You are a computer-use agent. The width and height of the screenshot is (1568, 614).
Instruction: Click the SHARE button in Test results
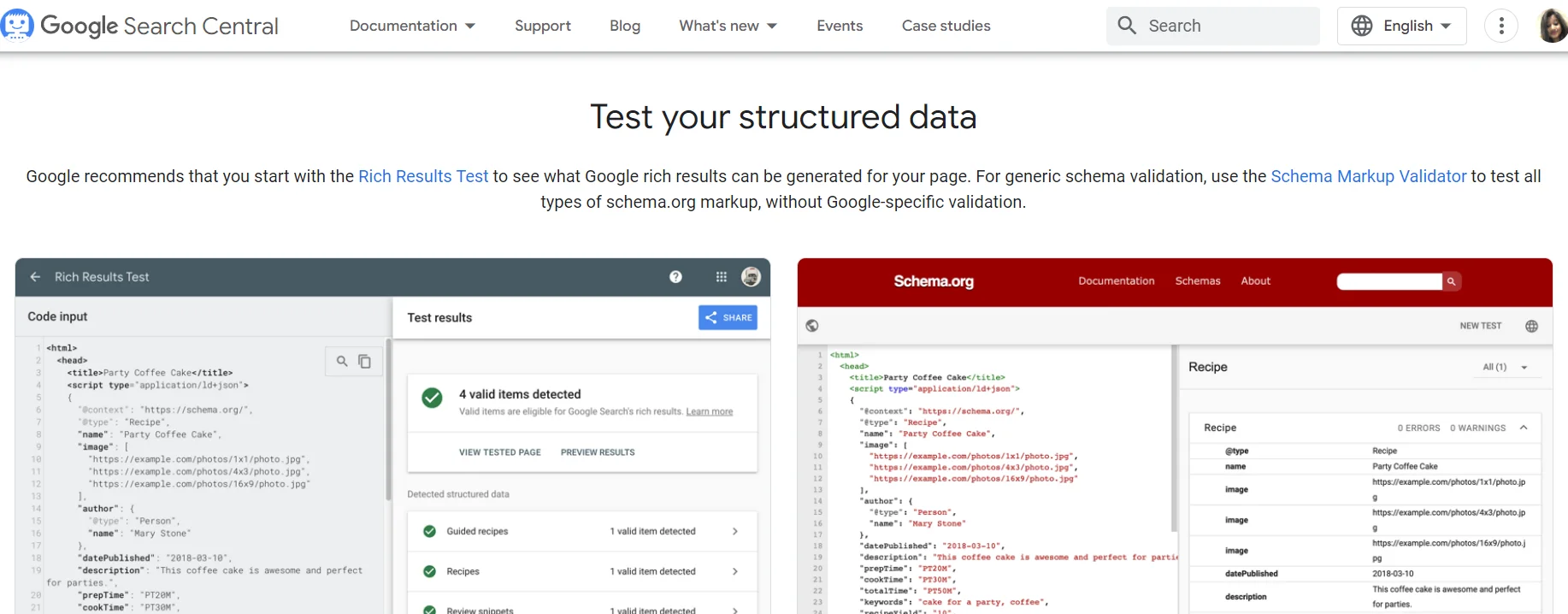coord(728,317)
